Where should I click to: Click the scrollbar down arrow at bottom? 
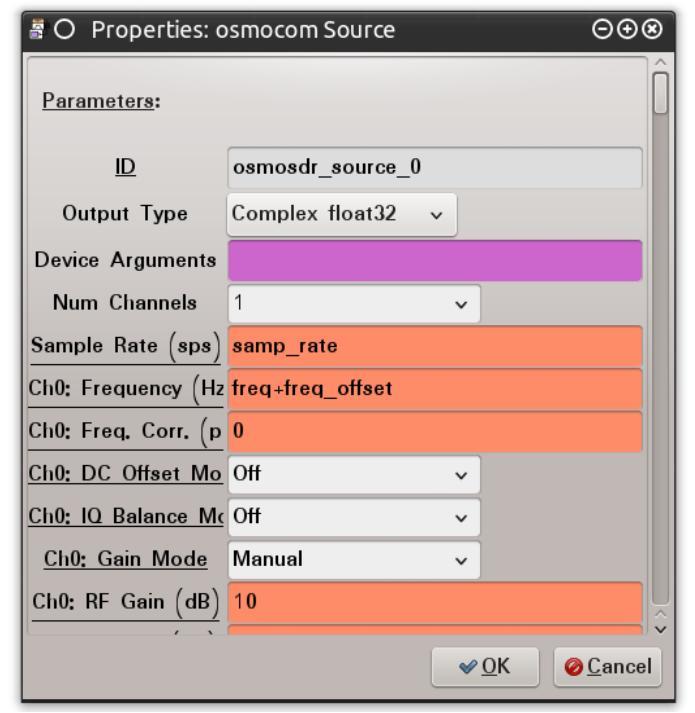tap(660, 630)
